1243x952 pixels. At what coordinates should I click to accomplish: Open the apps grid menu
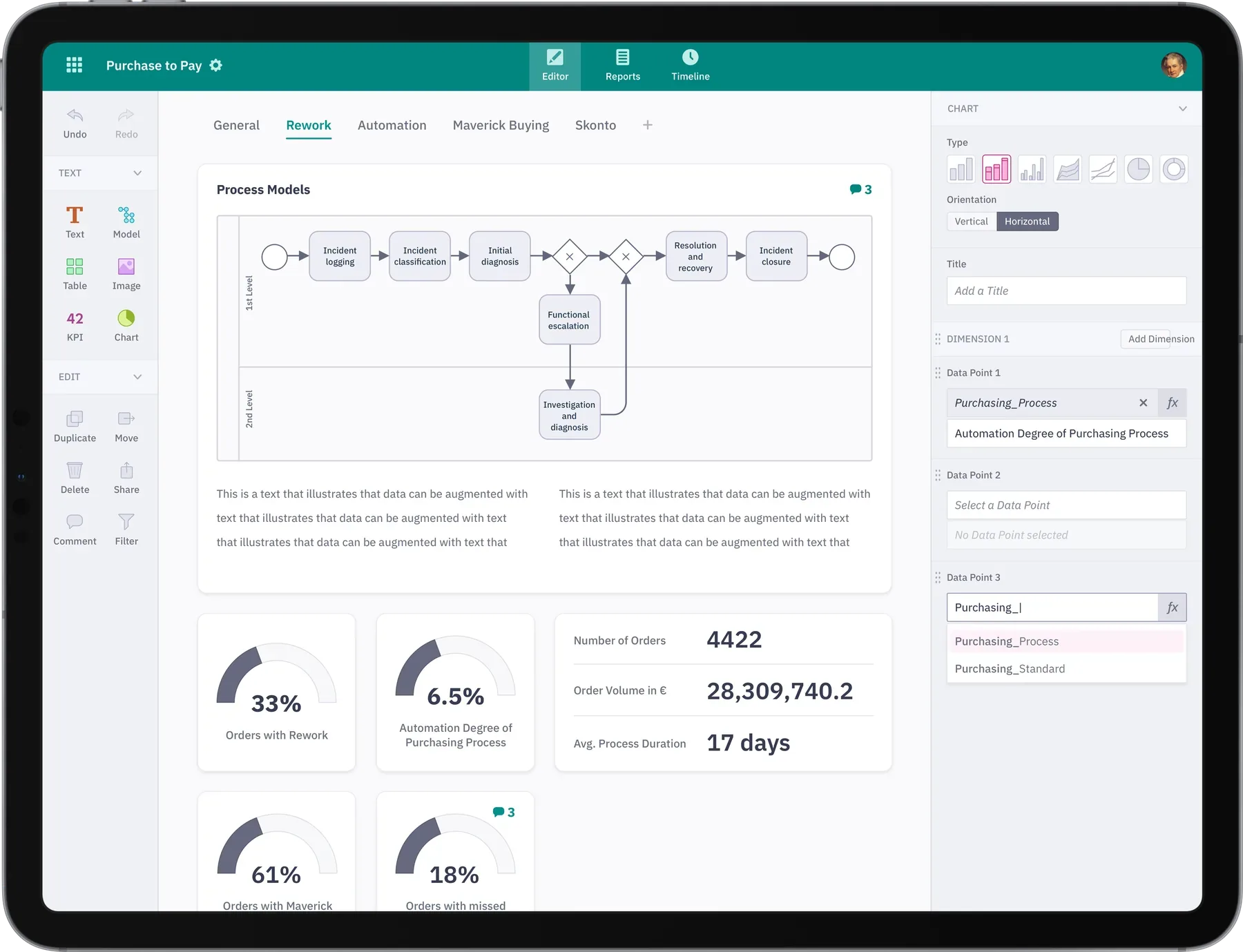click(74, 65)
